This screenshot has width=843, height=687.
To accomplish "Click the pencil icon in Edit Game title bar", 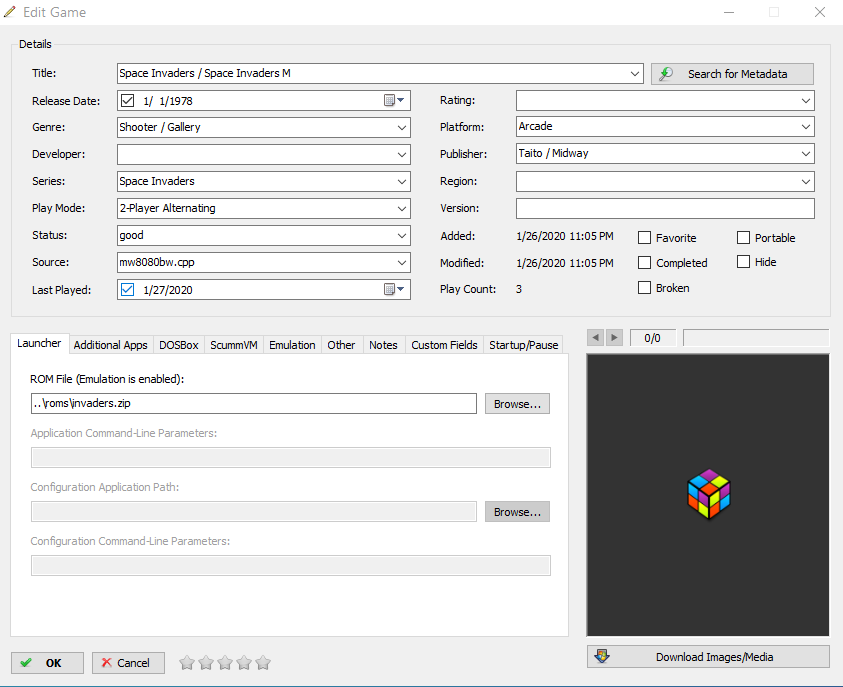I will tap(10, 12).
